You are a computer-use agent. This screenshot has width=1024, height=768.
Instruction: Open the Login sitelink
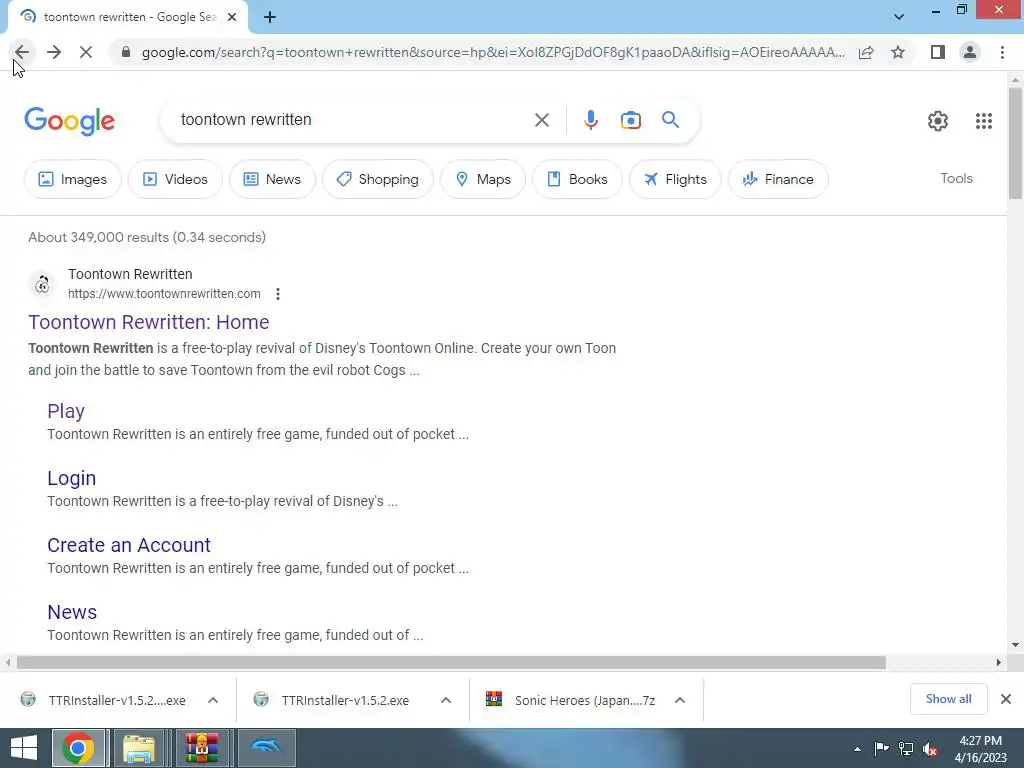click(72, 478)
